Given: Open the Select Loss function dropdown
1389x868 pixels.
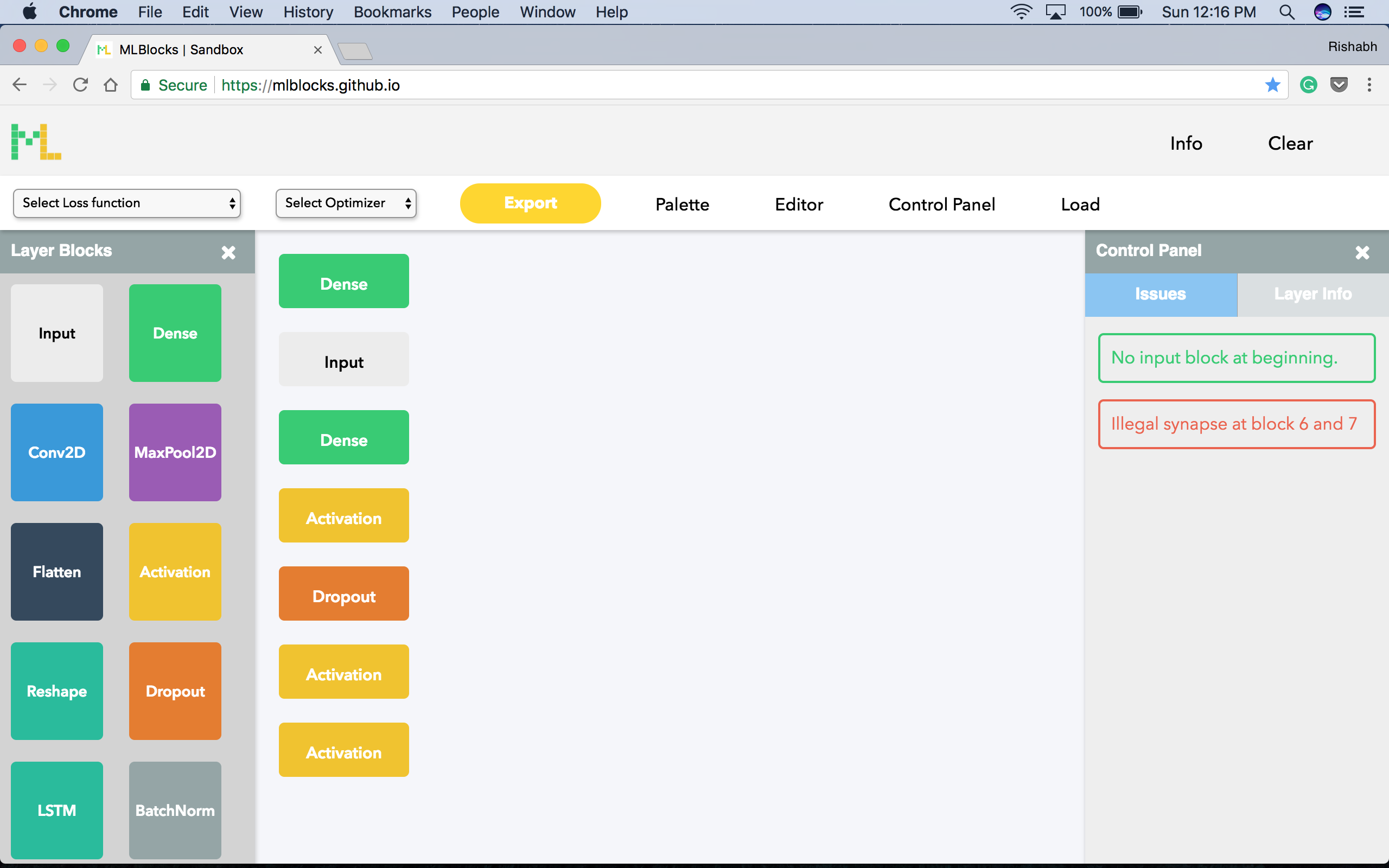Looking at the screenshot, I should pos(127,203).
